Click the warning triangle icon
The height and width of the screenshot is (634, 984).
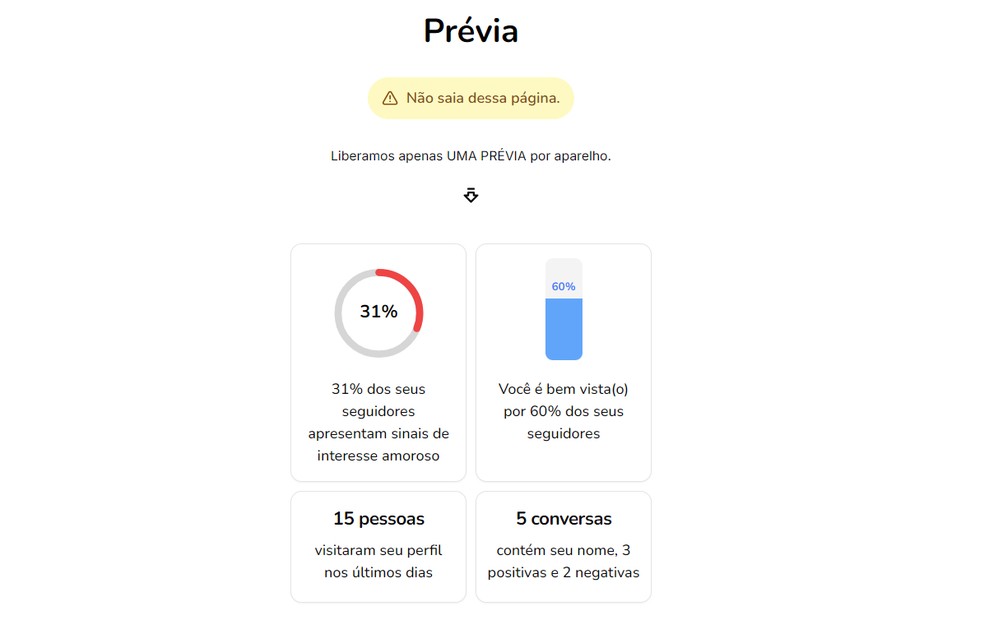(390, 98)
